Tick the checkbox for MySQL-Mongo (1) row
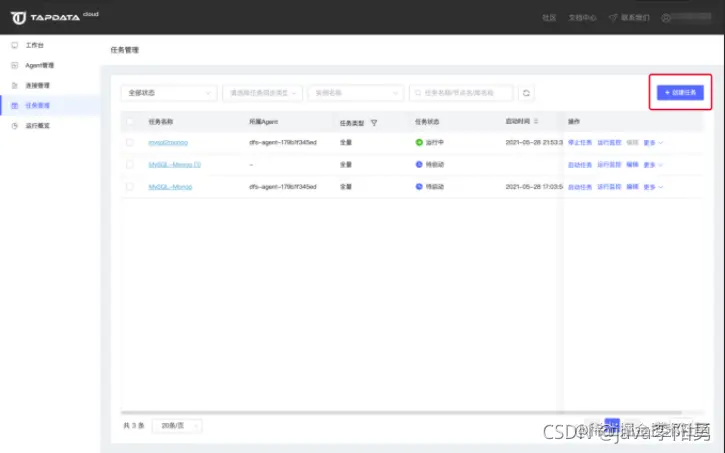The image size is (725, 453). coord(129,165)
